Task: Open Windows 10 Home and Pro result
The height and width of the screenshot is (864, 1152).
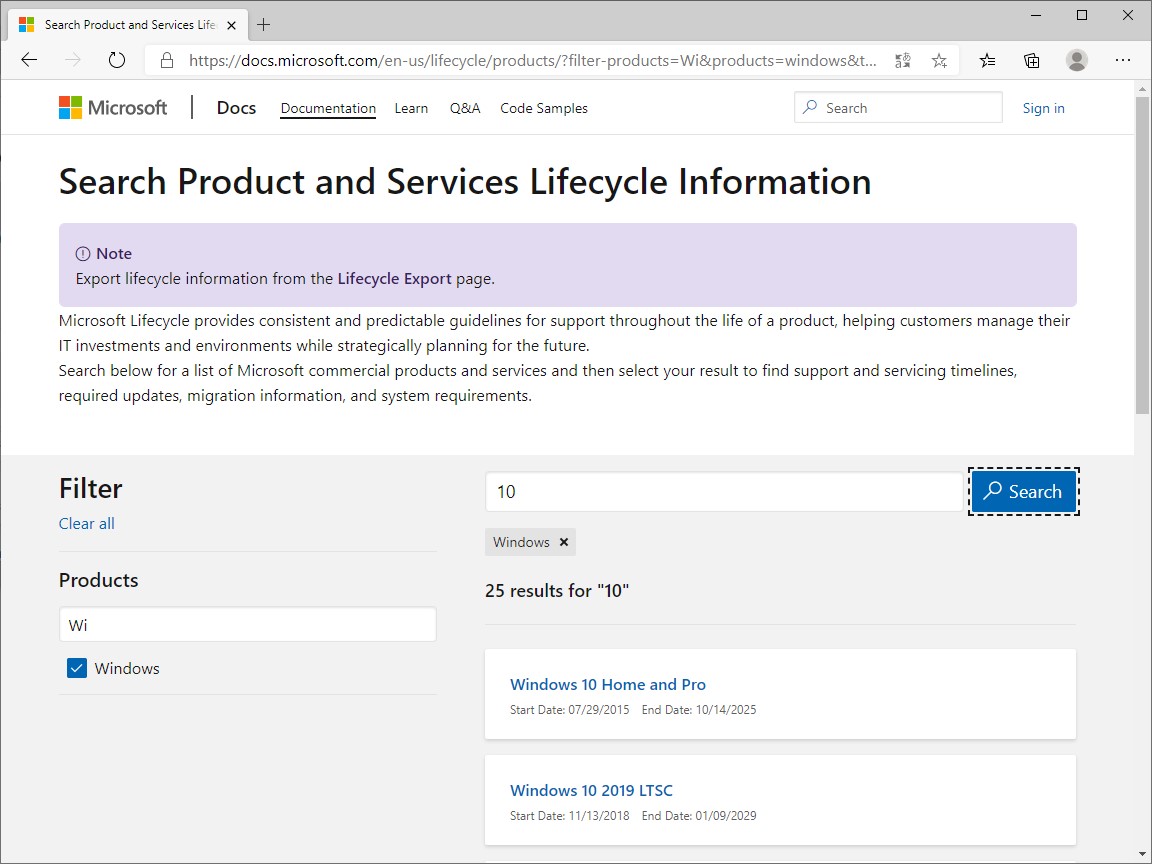Action: point(608,684)
